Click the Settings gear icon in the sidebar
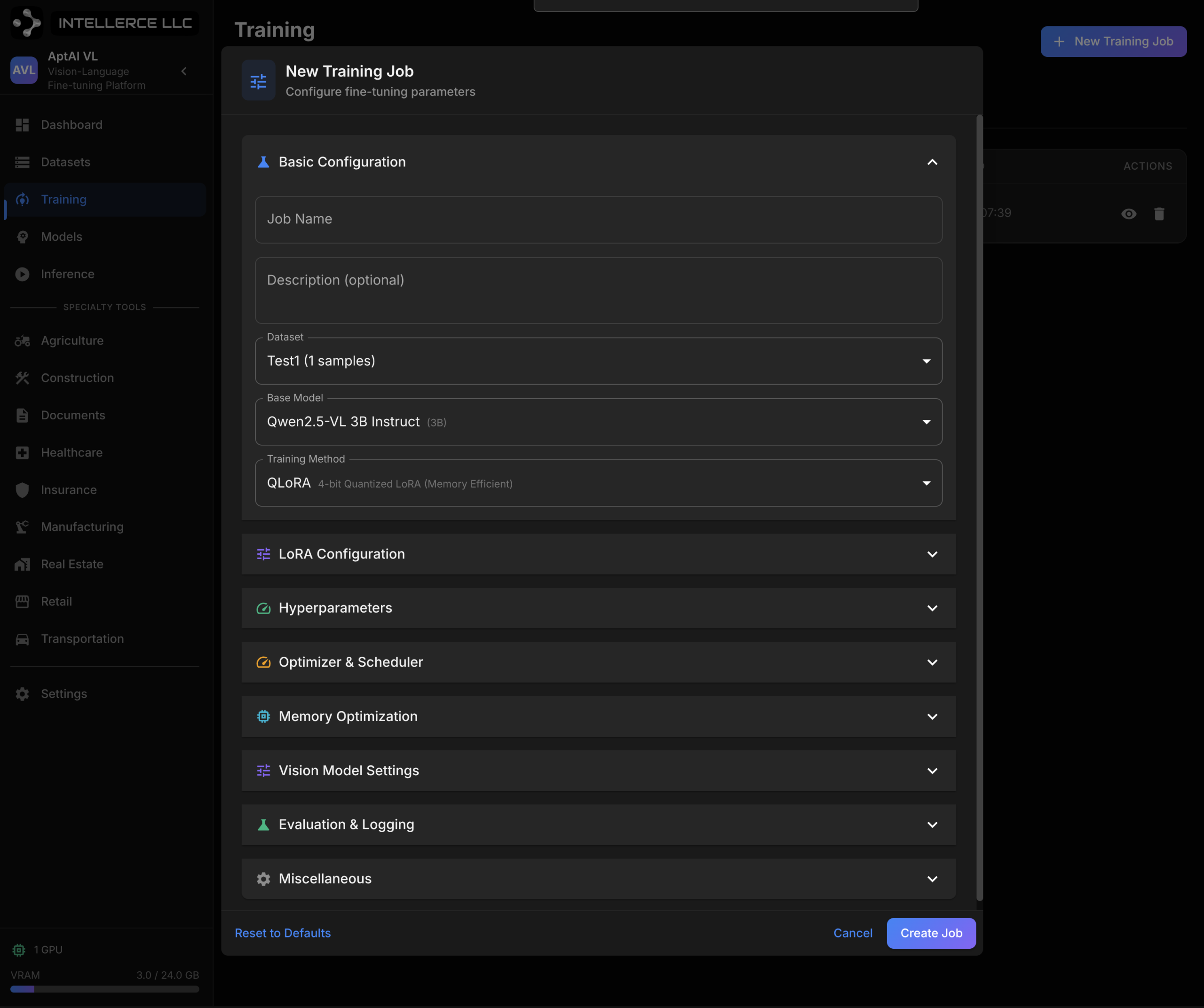Screen dimensions: 1204x1008 (23, 693)
